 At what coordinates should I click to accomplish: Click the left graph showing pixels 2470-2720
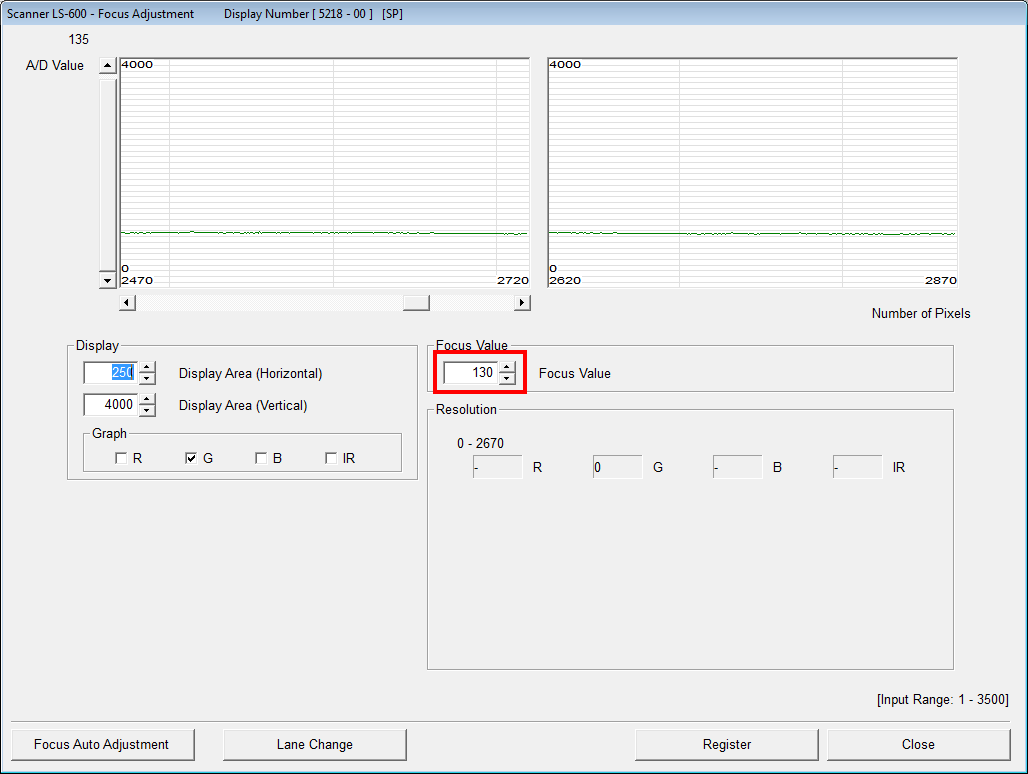point(325,172)
